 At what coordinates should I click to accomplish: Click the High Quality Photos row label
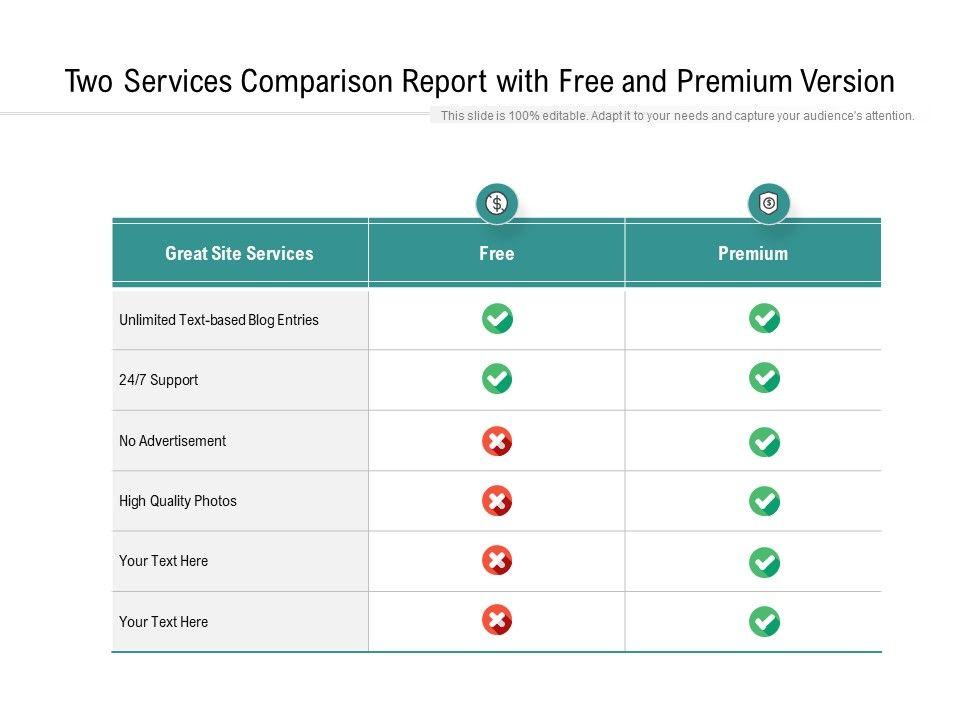point(178,501)
